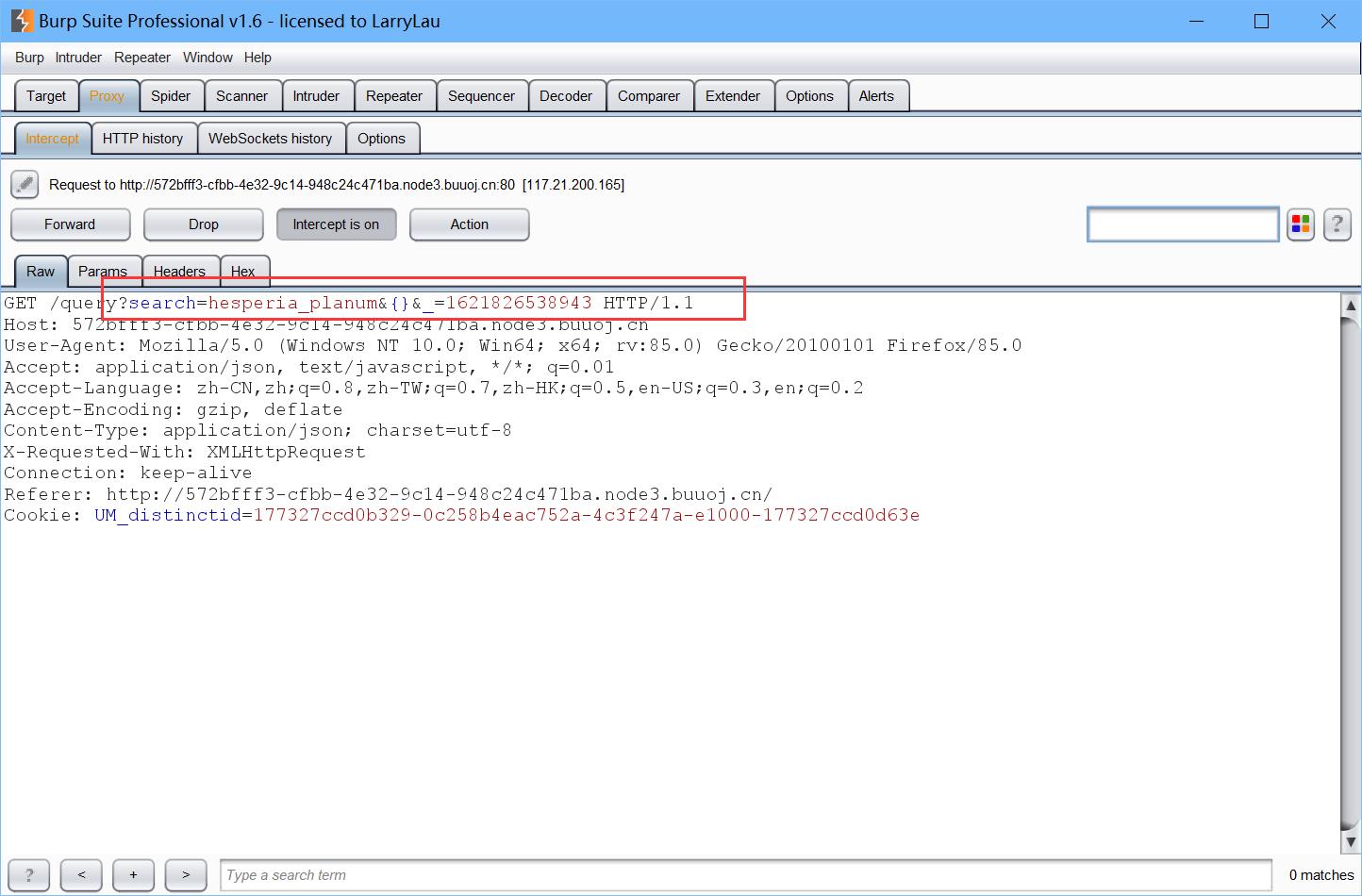Click the request editor scrollbar up arrow

1351,306
